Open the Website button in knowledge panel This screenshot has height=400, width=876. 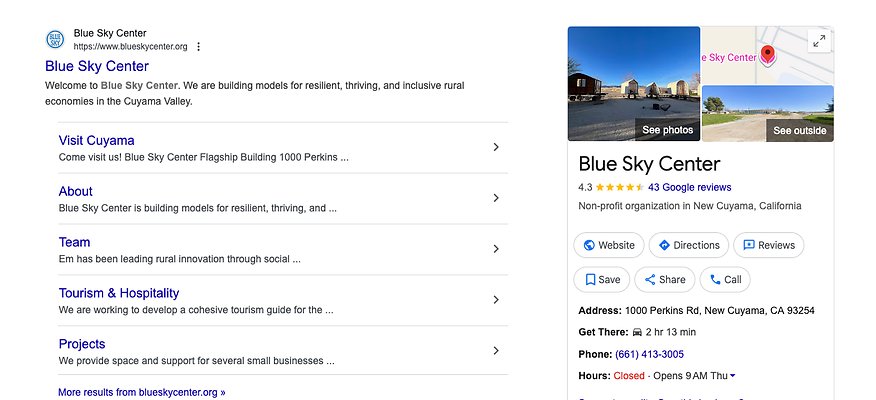(x=609, y=245)
